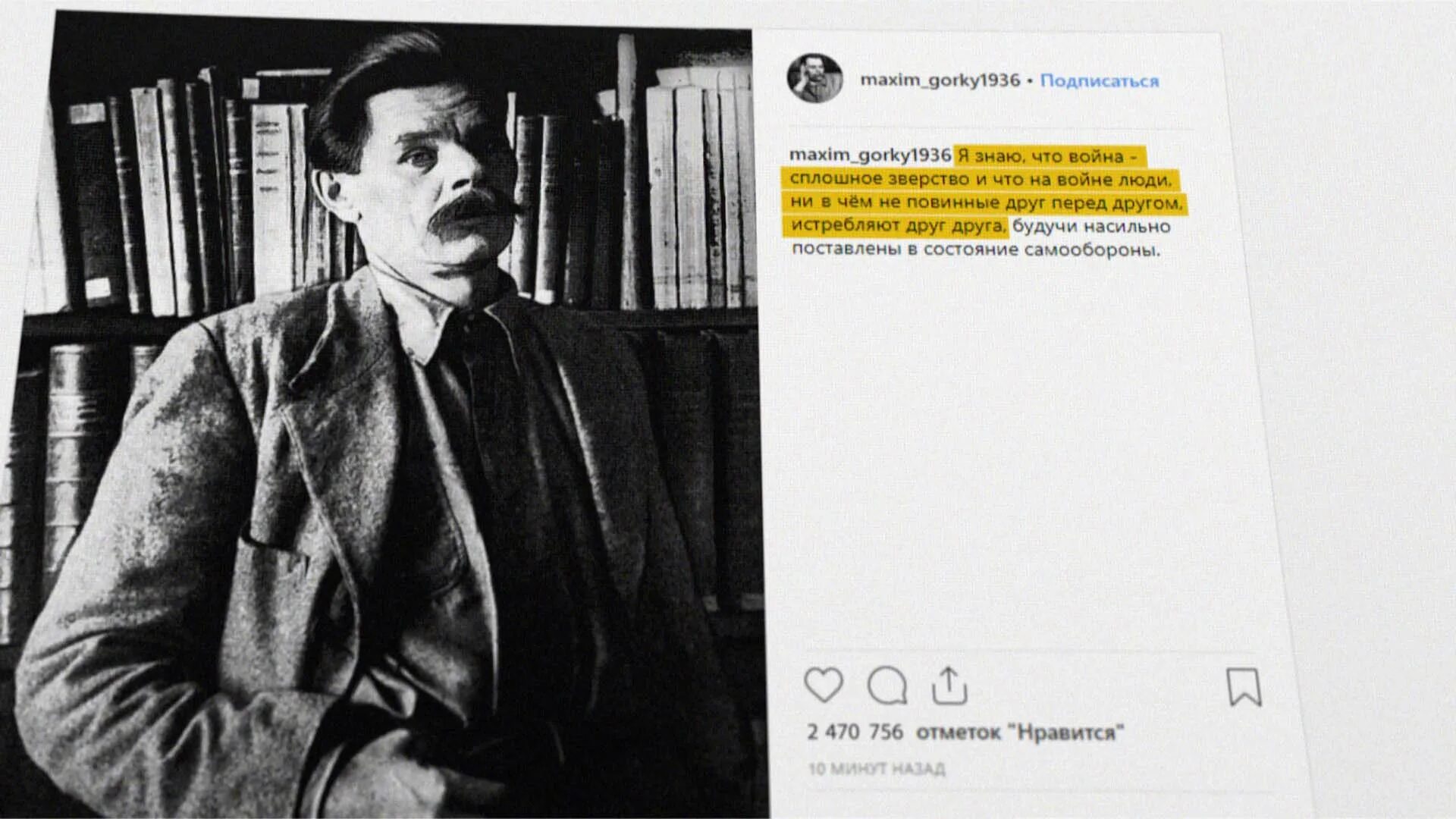
Task: Open maxim_gorky1936 profile from the post header
Action: coord(940,80)
